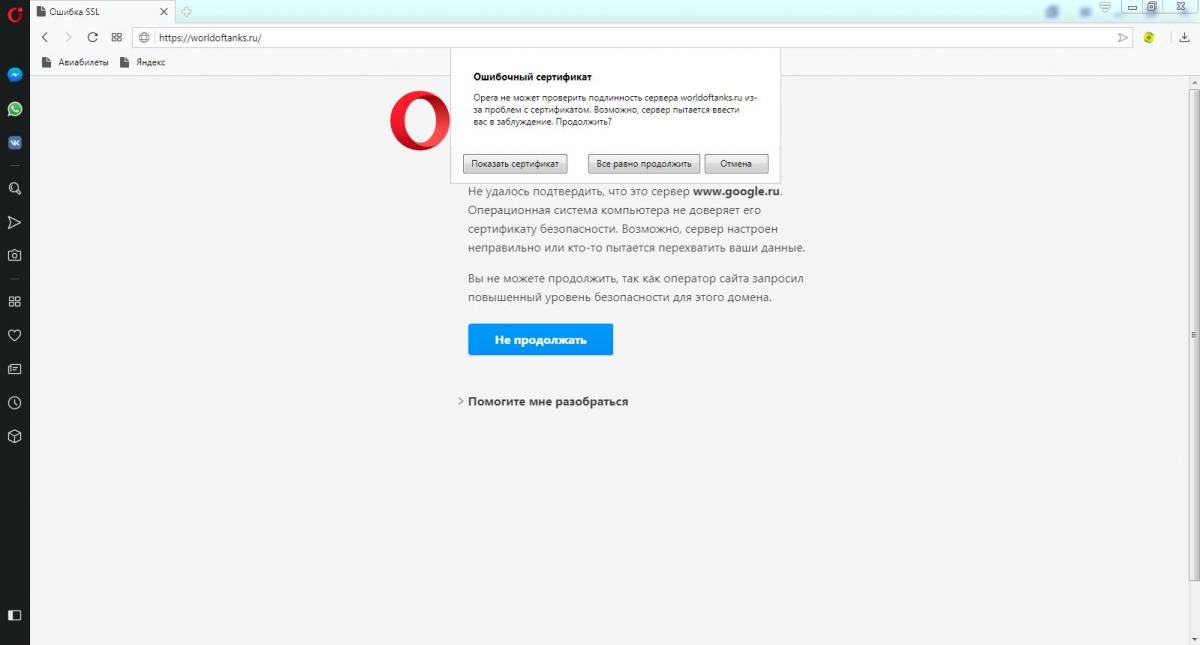1200x645 pixels.
Task: Toggle the sidebar panel icon at bottom
Action: coord(15,615)
